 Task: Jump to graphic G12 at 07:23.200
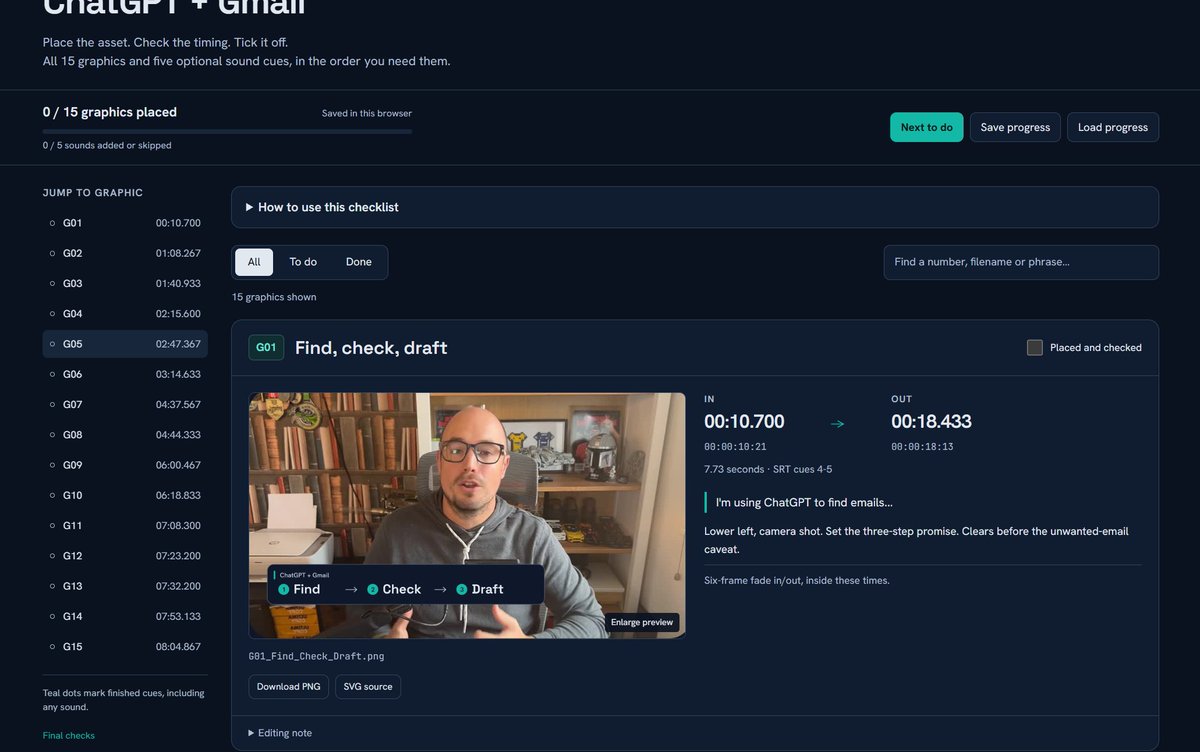(125, 556)
